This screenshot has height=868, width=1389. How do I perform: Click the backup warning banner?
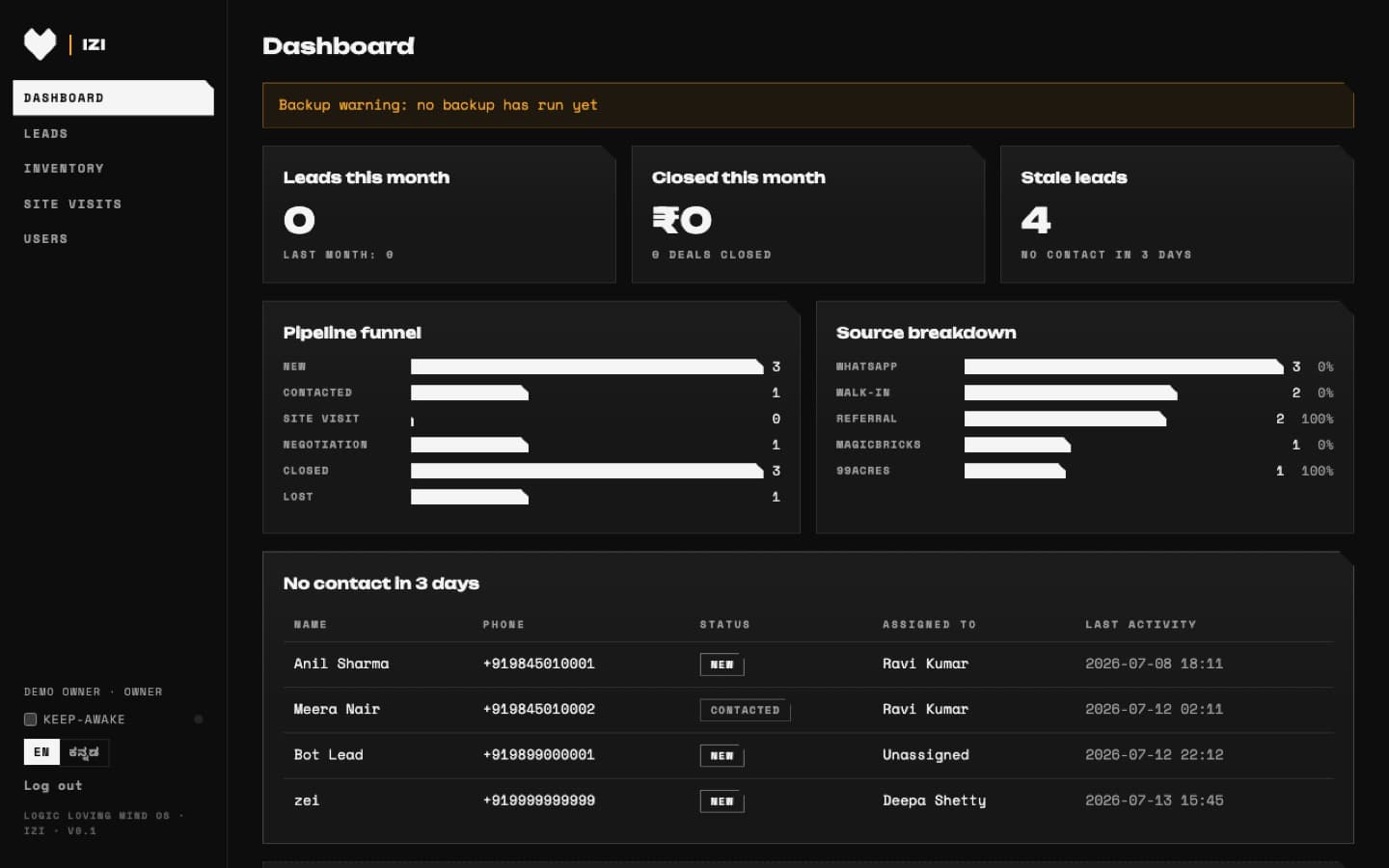pos(807,105)
